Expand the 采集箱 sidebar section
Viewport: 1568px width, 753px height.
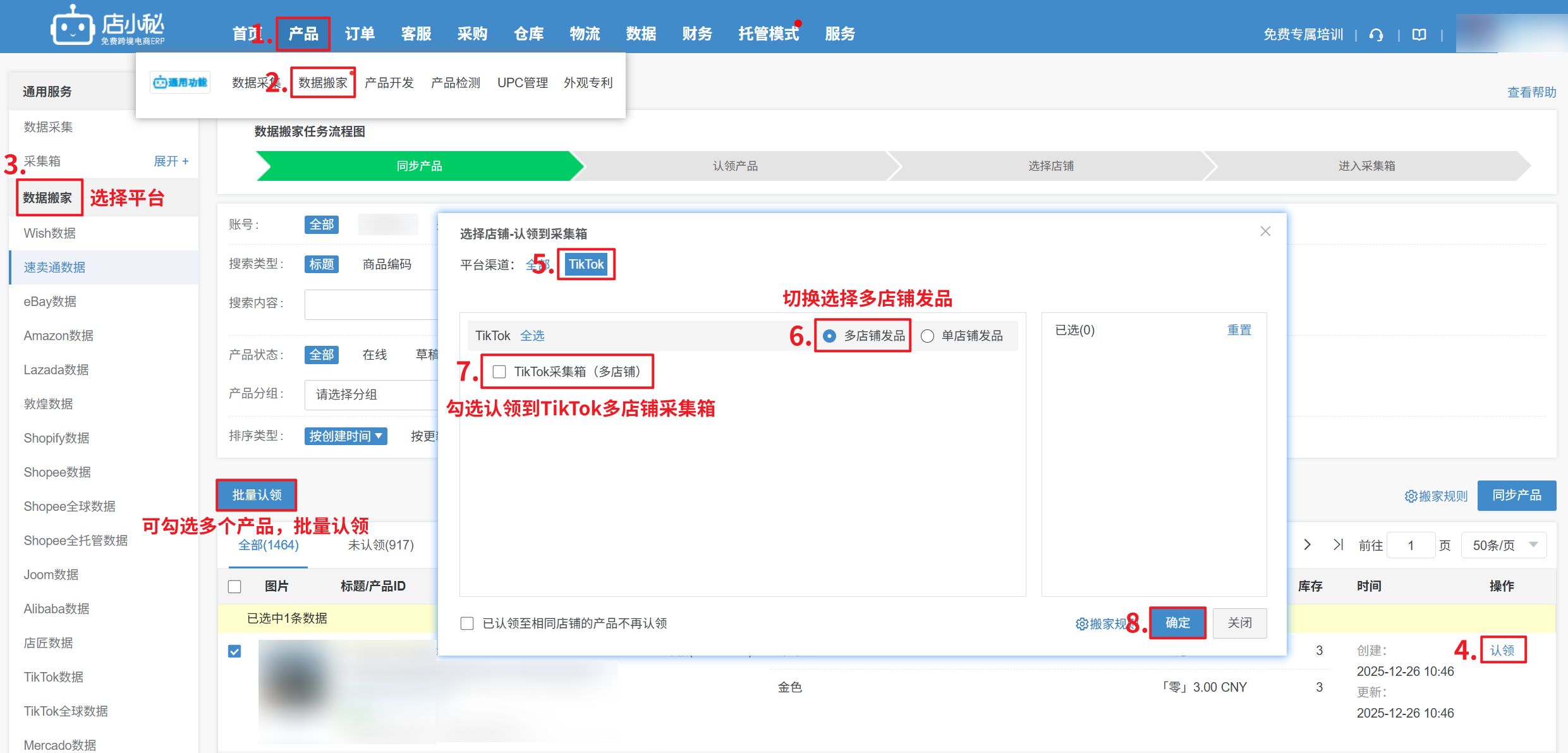(171, 161)
